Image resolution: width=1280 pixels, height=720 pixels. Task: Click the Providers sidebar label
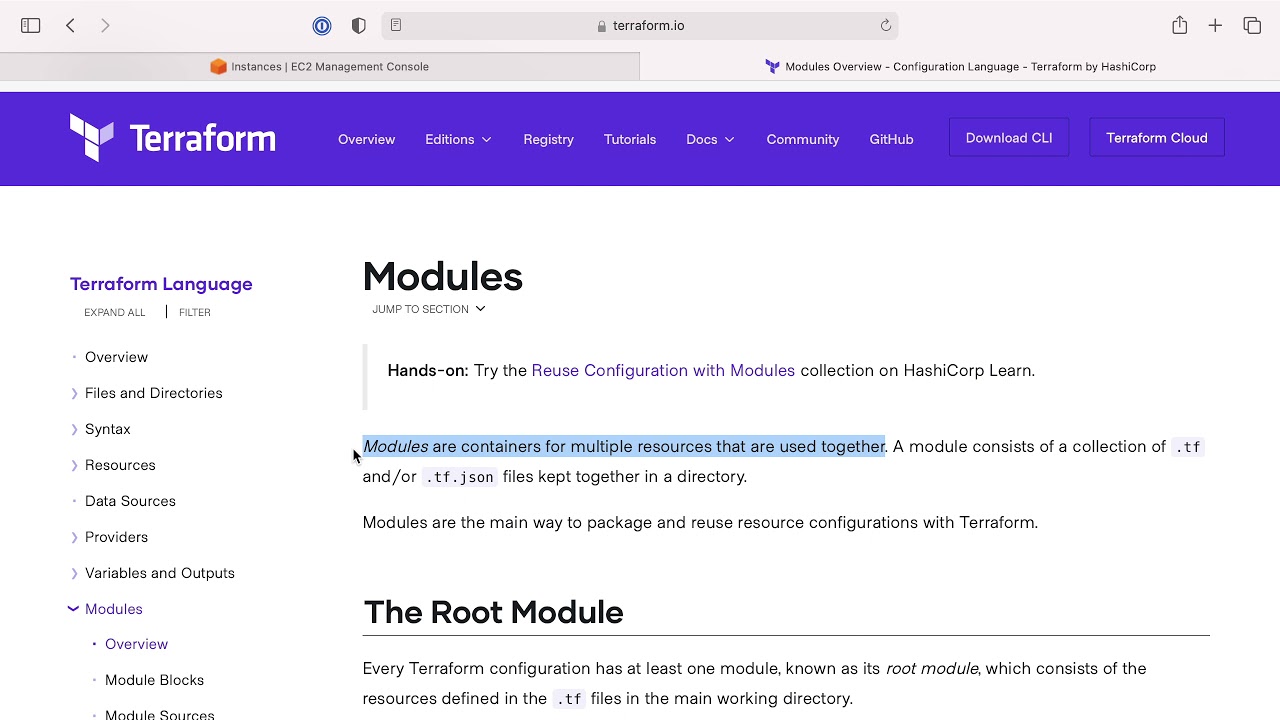[116, 537]
